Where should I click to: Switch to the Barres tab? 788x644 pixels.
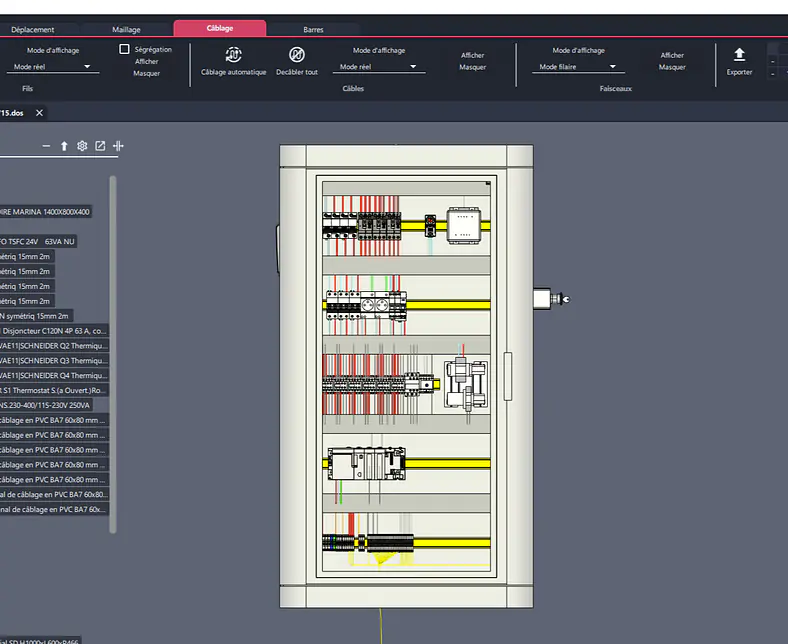coord(313,30)
